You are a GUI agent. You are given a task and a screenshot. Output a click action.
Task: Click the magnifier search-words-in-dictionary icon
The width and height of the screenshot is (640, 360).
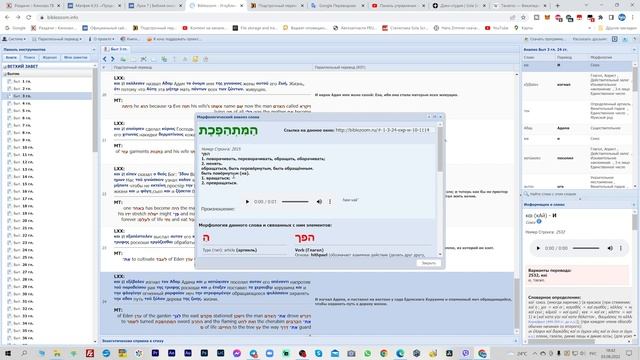[527, 194]
